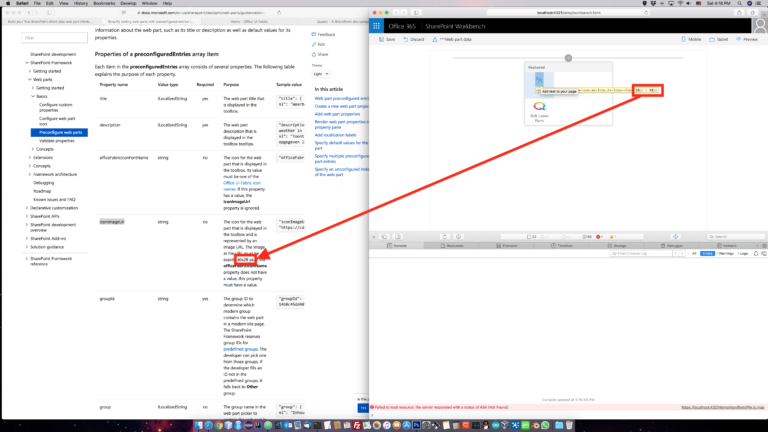Click the user profile avatar in Workbench
768x432 pixels.
pyautogui.click(x=760, y=26)
